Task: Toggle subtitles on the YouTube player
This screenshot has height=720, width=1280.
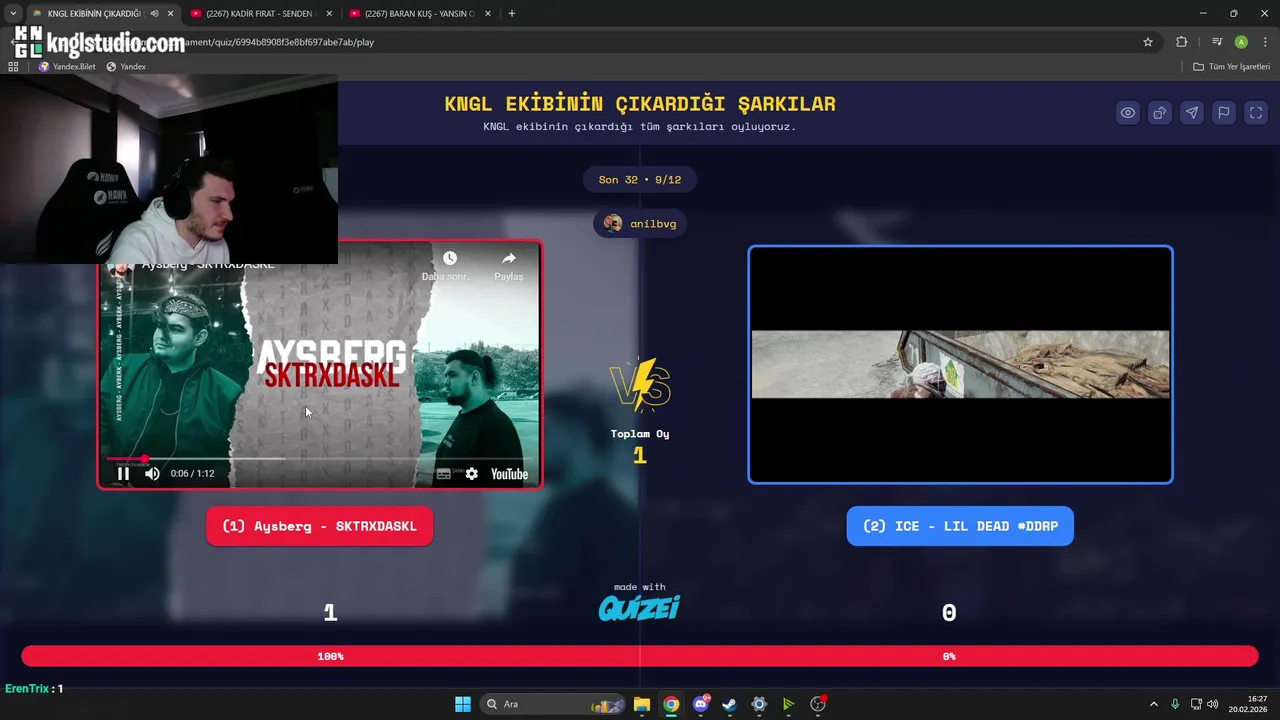Action: 444,474
